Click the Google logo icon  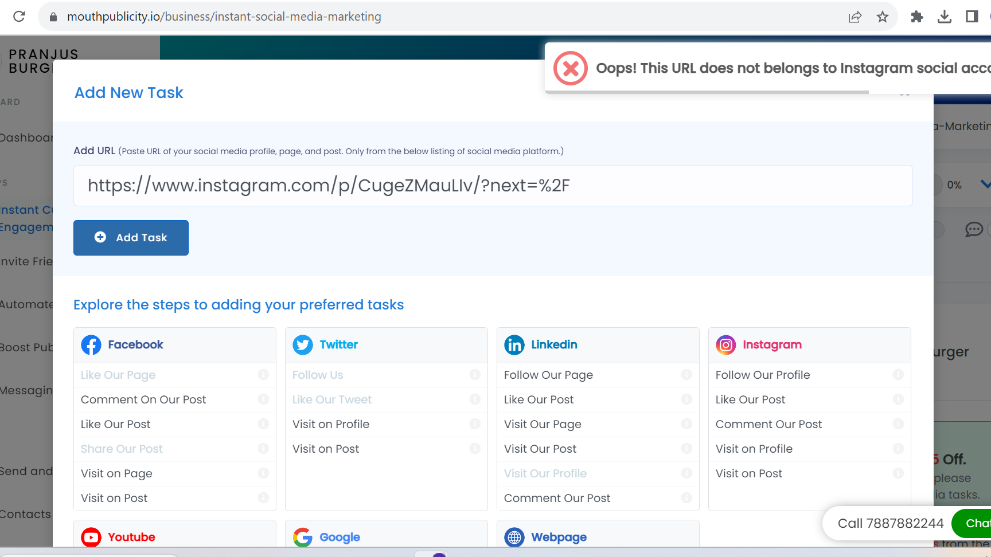pyautogui.click(x=303, y=537)
